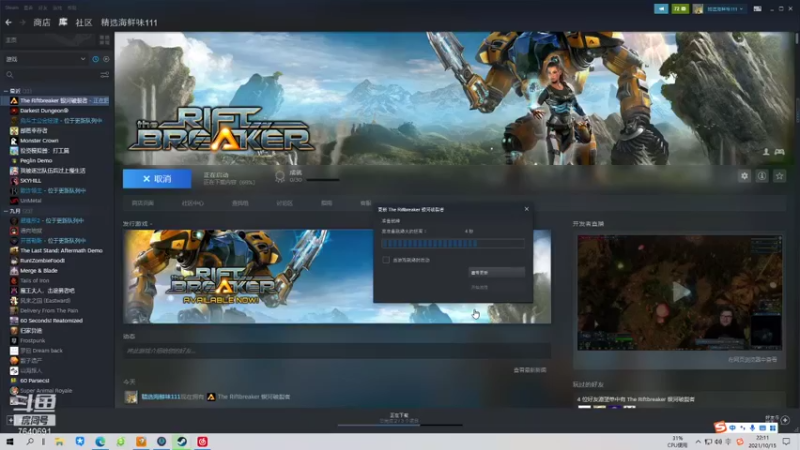Open the 发行游戏 dropdown above the news banner
The width and height of the screenshot is (800, 450).
tap(137, 223)
